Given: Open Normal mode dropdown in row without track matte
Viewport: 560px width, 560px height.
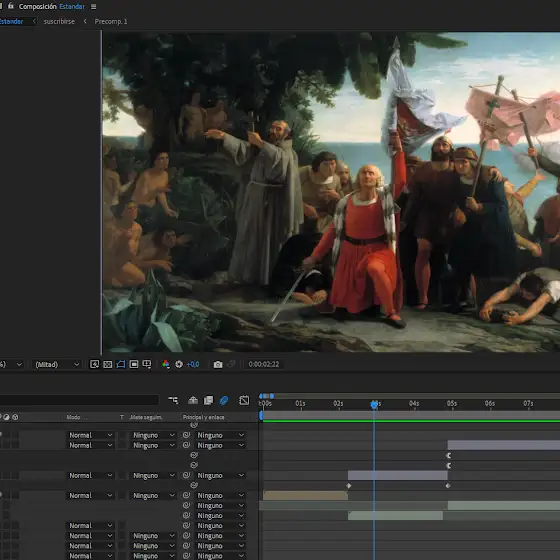Looking at the screenshot, I should [90, 526].
